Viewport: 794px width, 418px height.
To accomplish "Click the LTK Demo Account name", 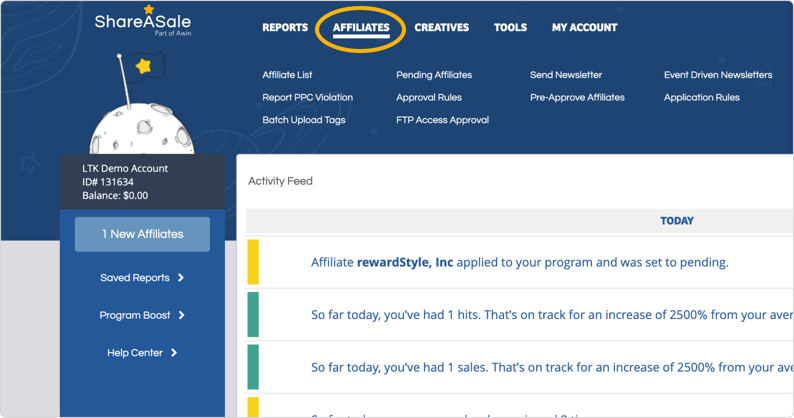I will click(x=125, y=169).
